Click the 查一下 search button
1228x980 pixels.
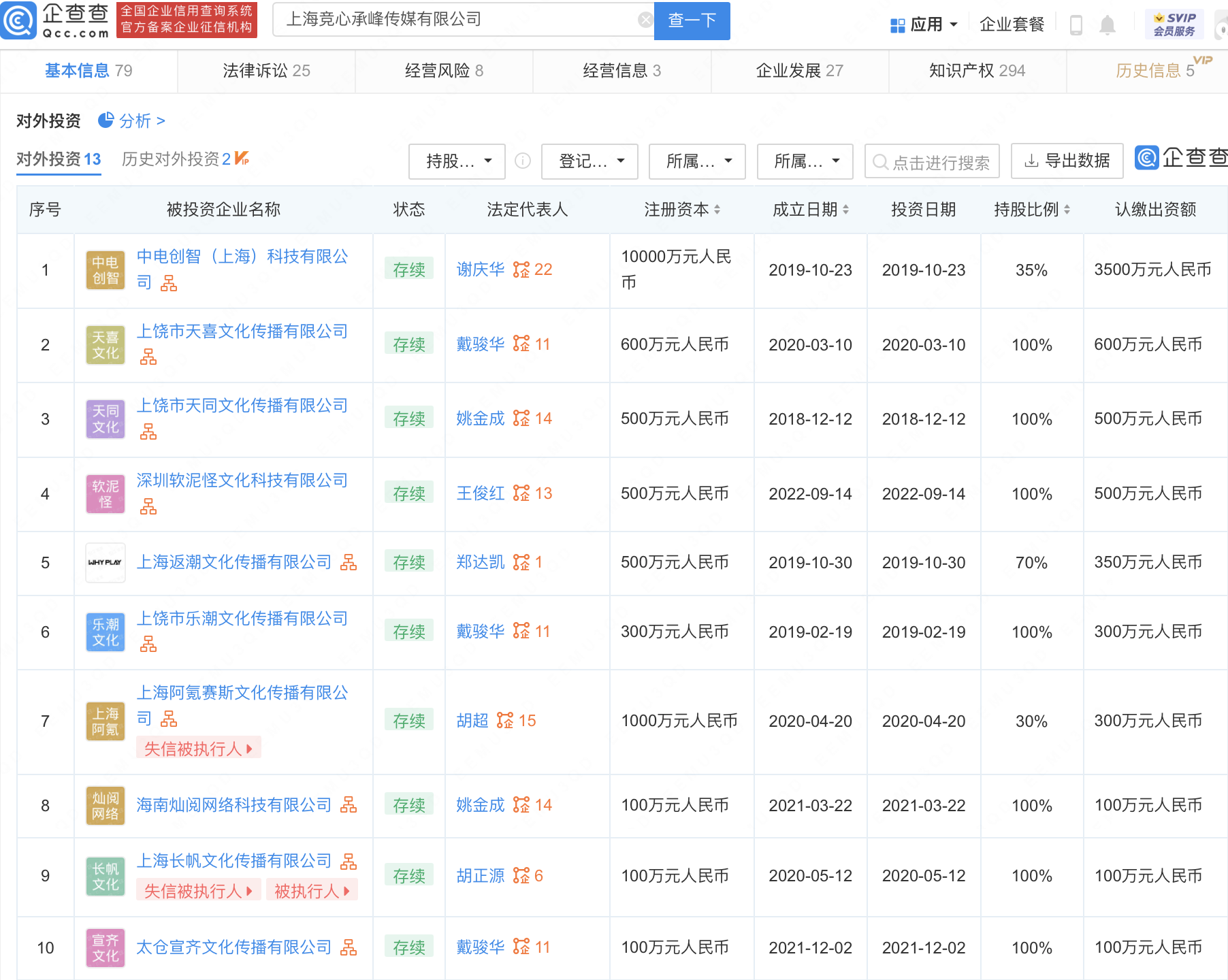[692, 20]
